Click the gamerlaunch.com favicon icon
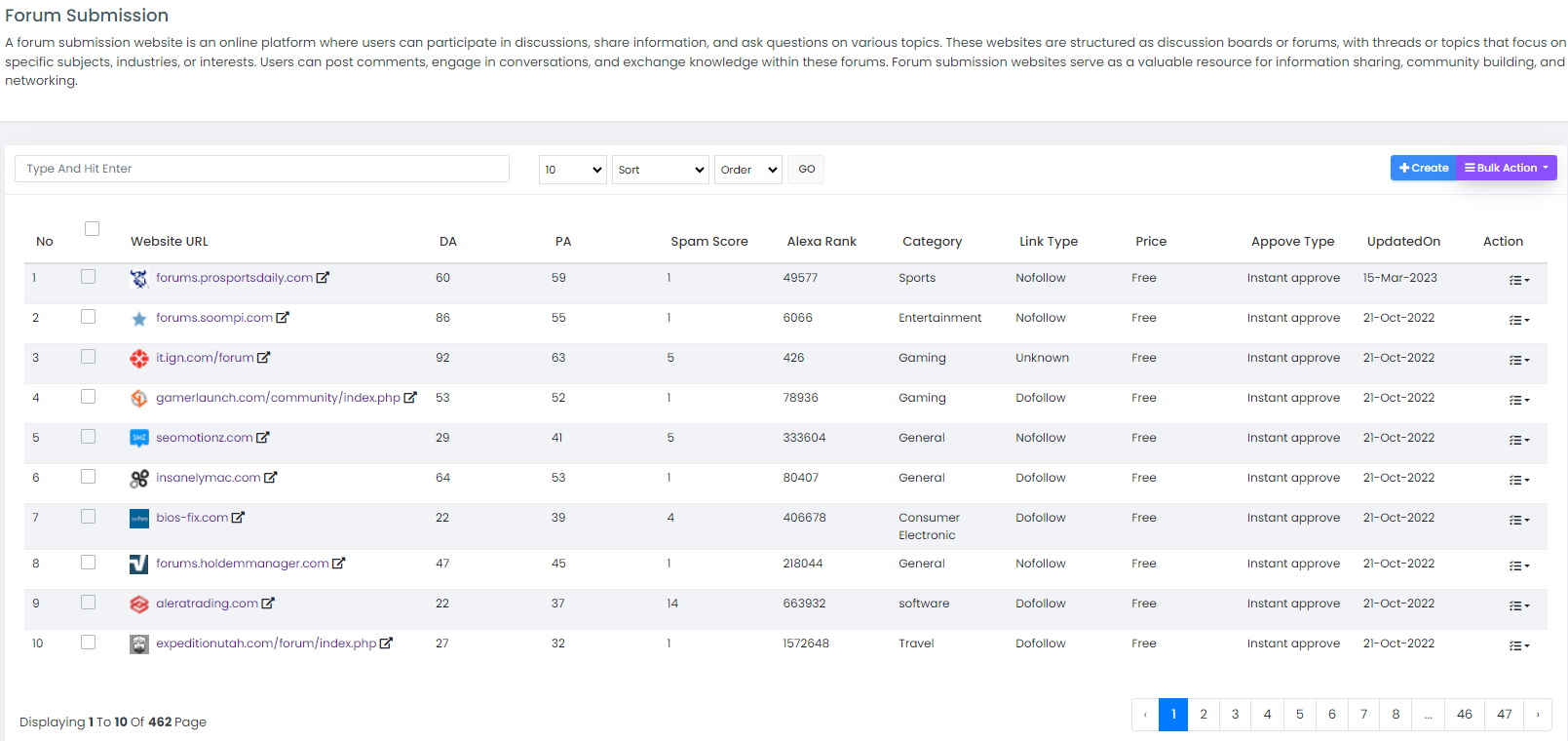The height and width of the screenshot is (741, 1568). tap(139, 399)
